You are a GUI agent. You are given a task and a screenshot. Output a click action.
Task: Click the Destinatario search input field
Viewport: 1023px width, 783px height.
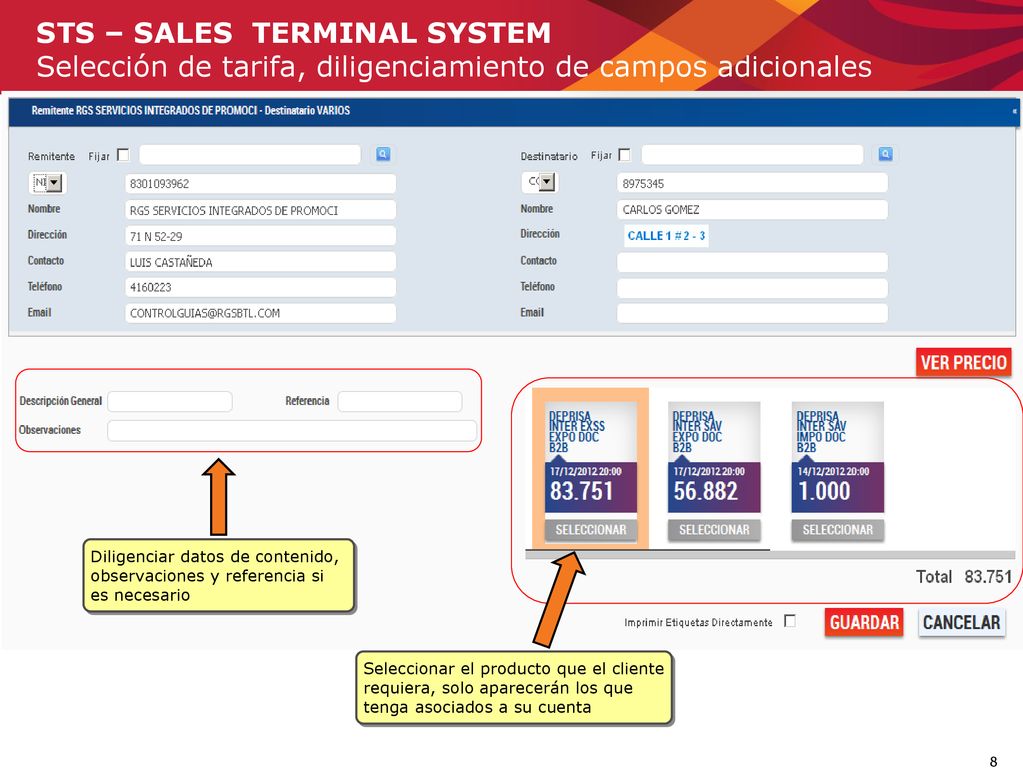752,155
